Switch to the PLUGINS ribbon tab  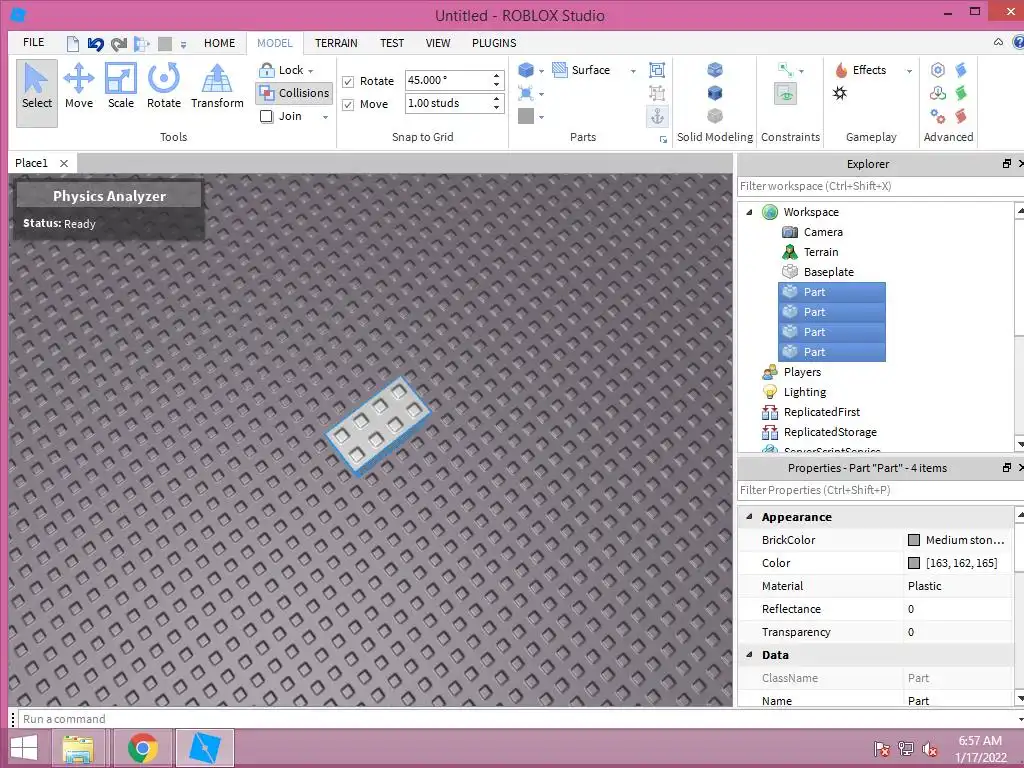point(494,43)
